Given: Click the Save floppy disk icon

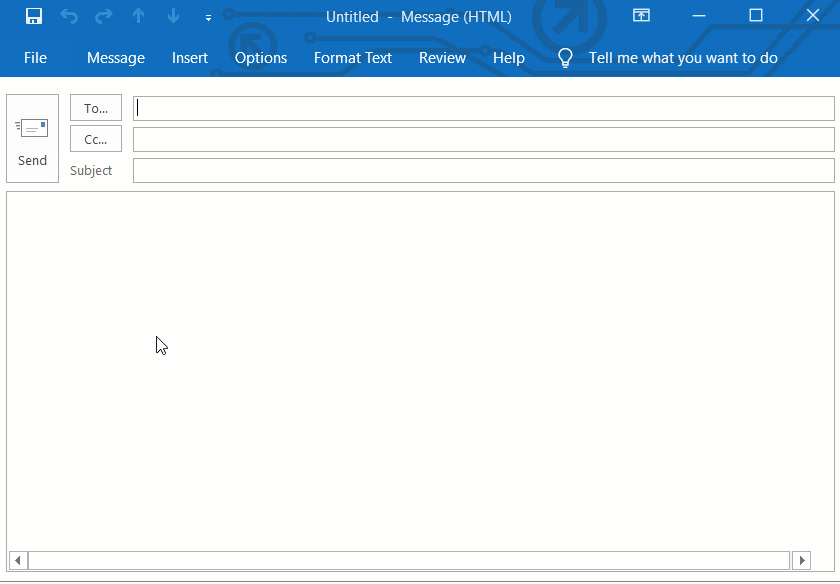Looking at the screenshot, I should (x=34, y=16).
